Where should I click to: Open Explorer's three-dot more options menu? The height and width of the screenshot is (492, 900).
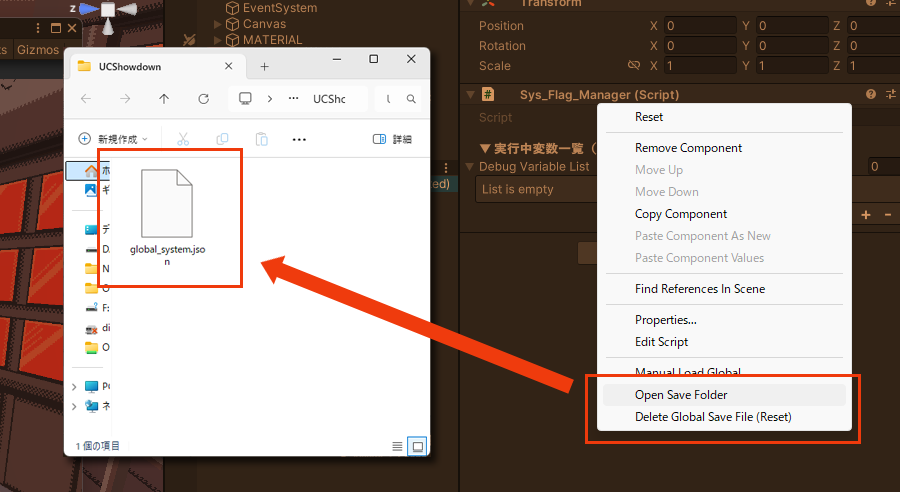pos(299,139)
